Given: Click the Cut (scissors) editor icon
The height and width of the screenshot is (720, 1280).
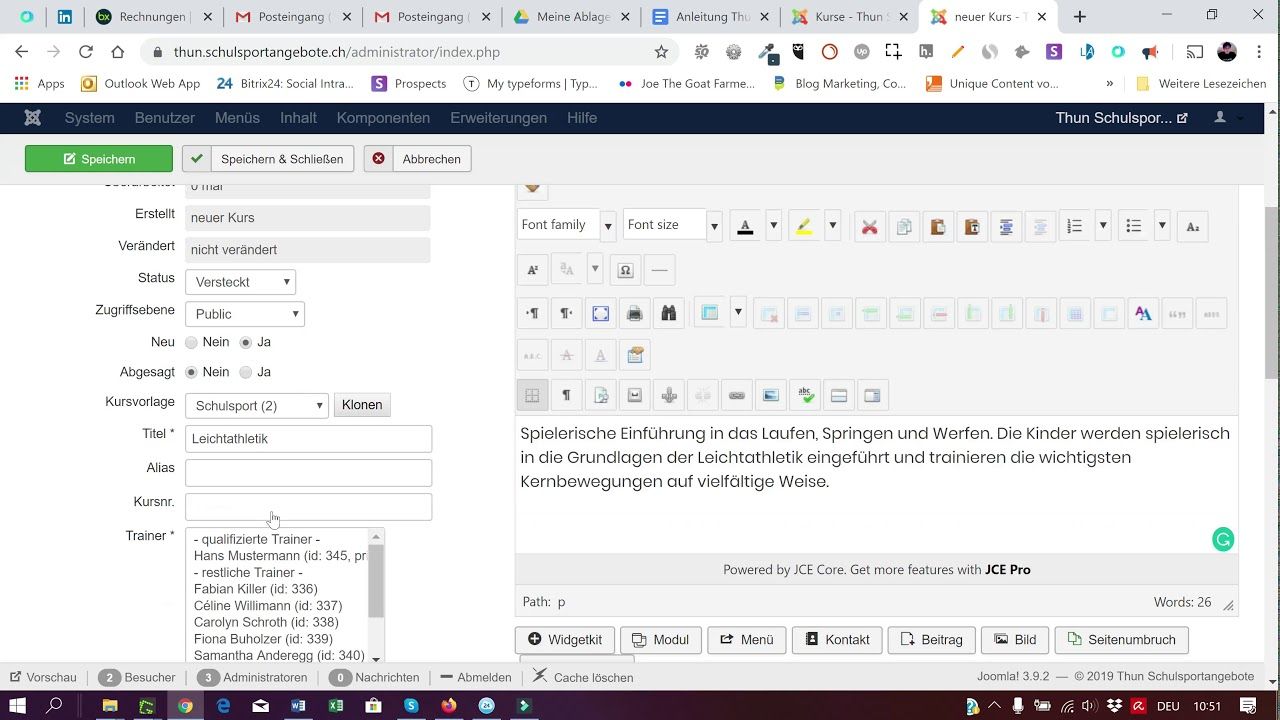Looking at the screenshot, I should (x=869, y=227).
